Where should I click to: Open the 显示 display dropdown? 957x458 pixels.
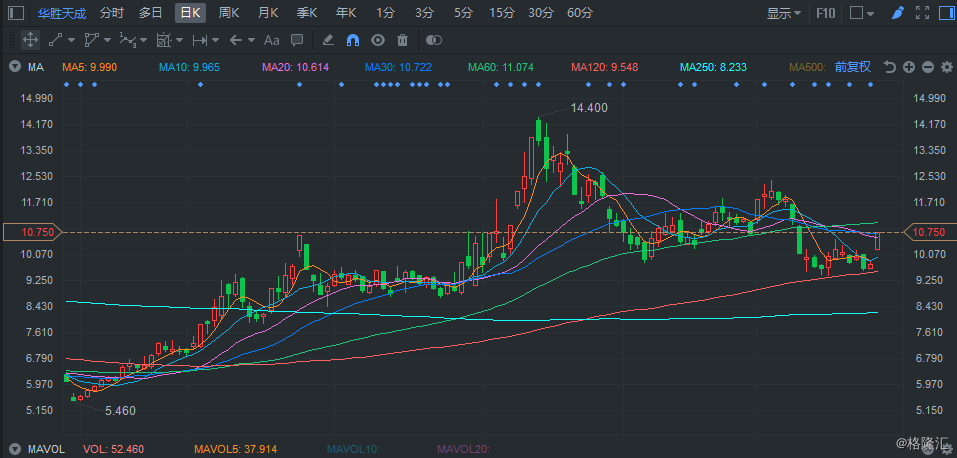click(784, 13)
